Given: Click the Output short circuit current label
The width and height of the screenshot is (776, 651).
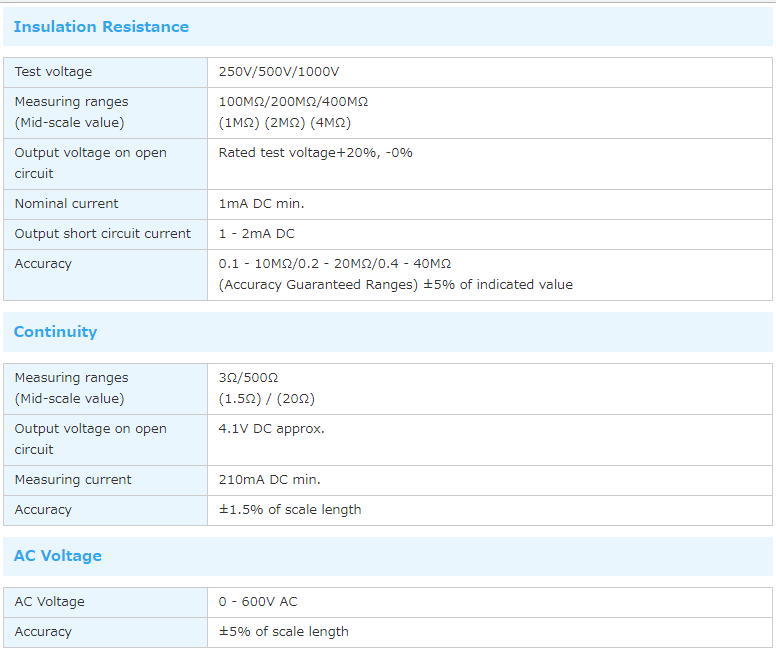Looking at the screenshot, I should point(102,234).
